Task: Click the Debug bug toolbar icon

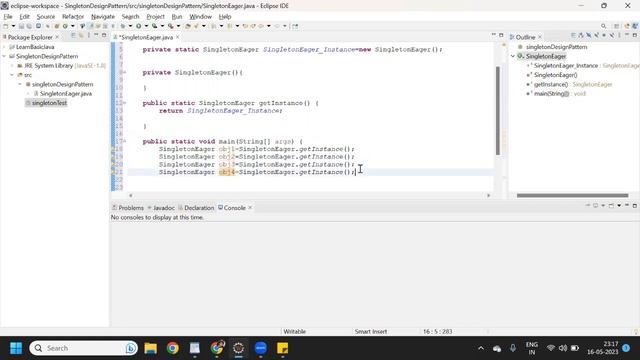Action: (123, 26)
